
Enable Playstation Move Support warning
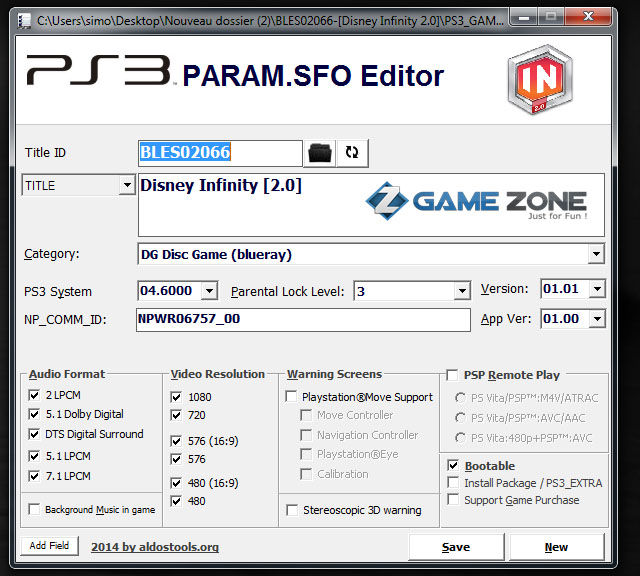pos(292,397)
